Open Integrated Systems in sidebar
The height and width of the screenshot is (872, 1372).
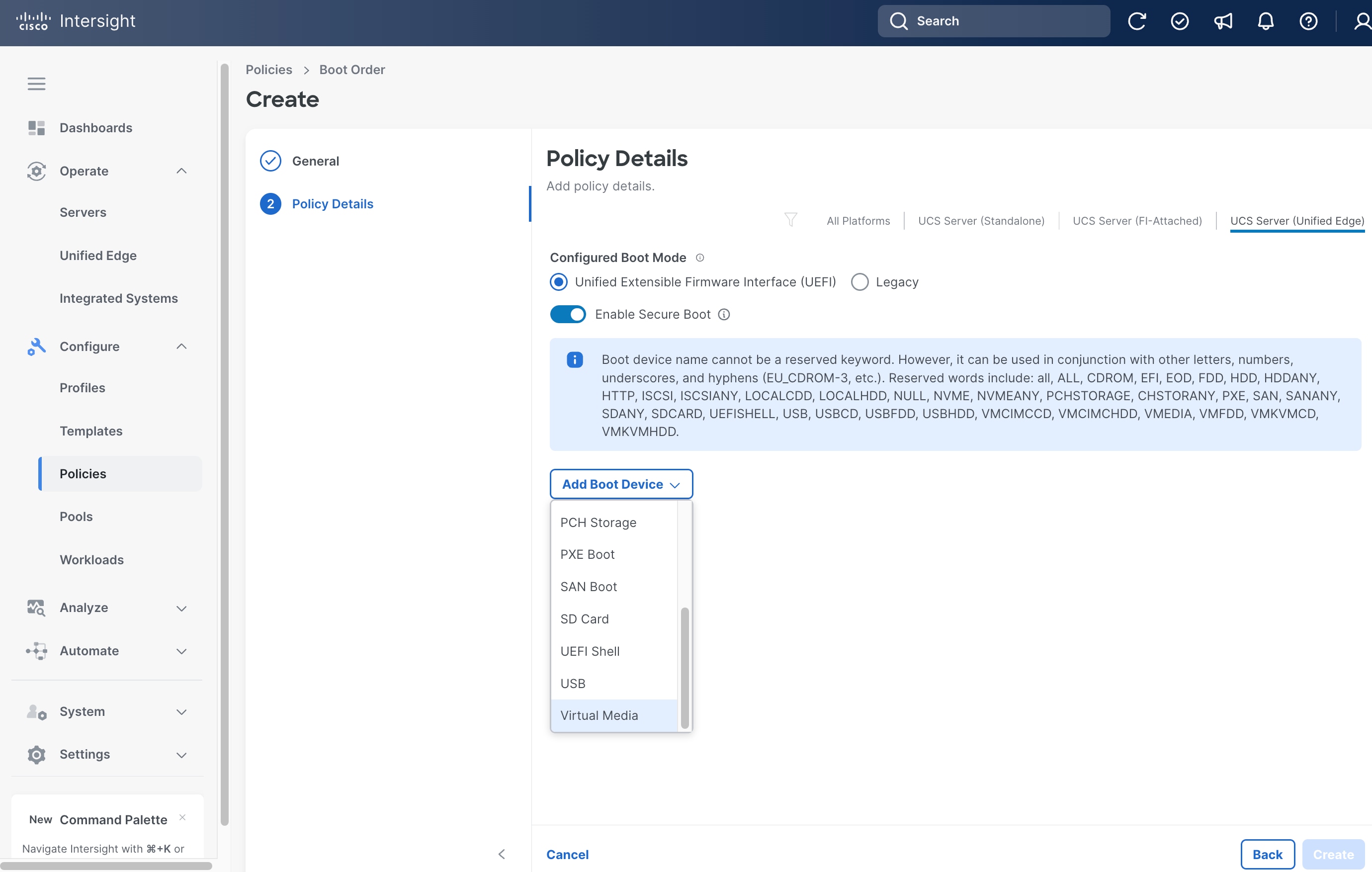point(118,298)
